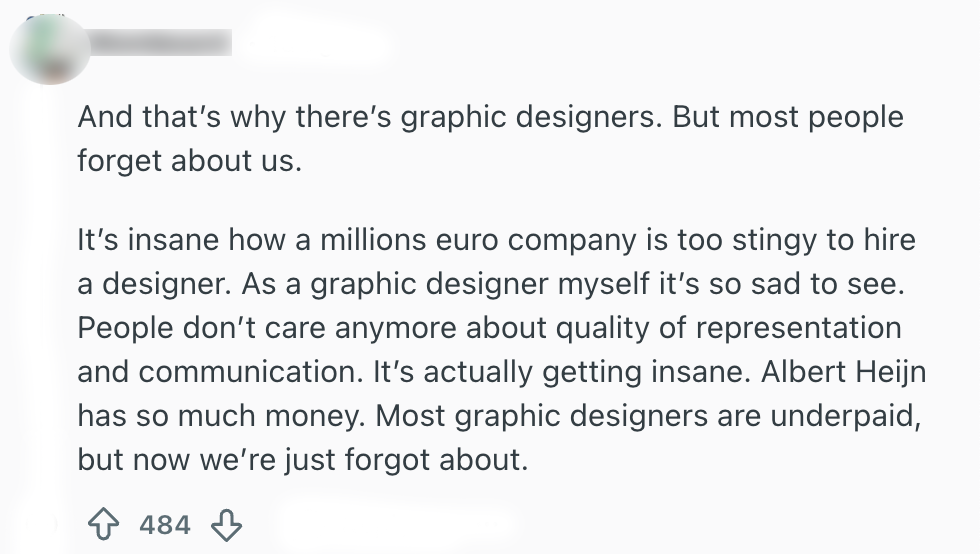Click the words "Albert Heijn"
This screenshot has width=980, height=554.
[x=843, y=371]
